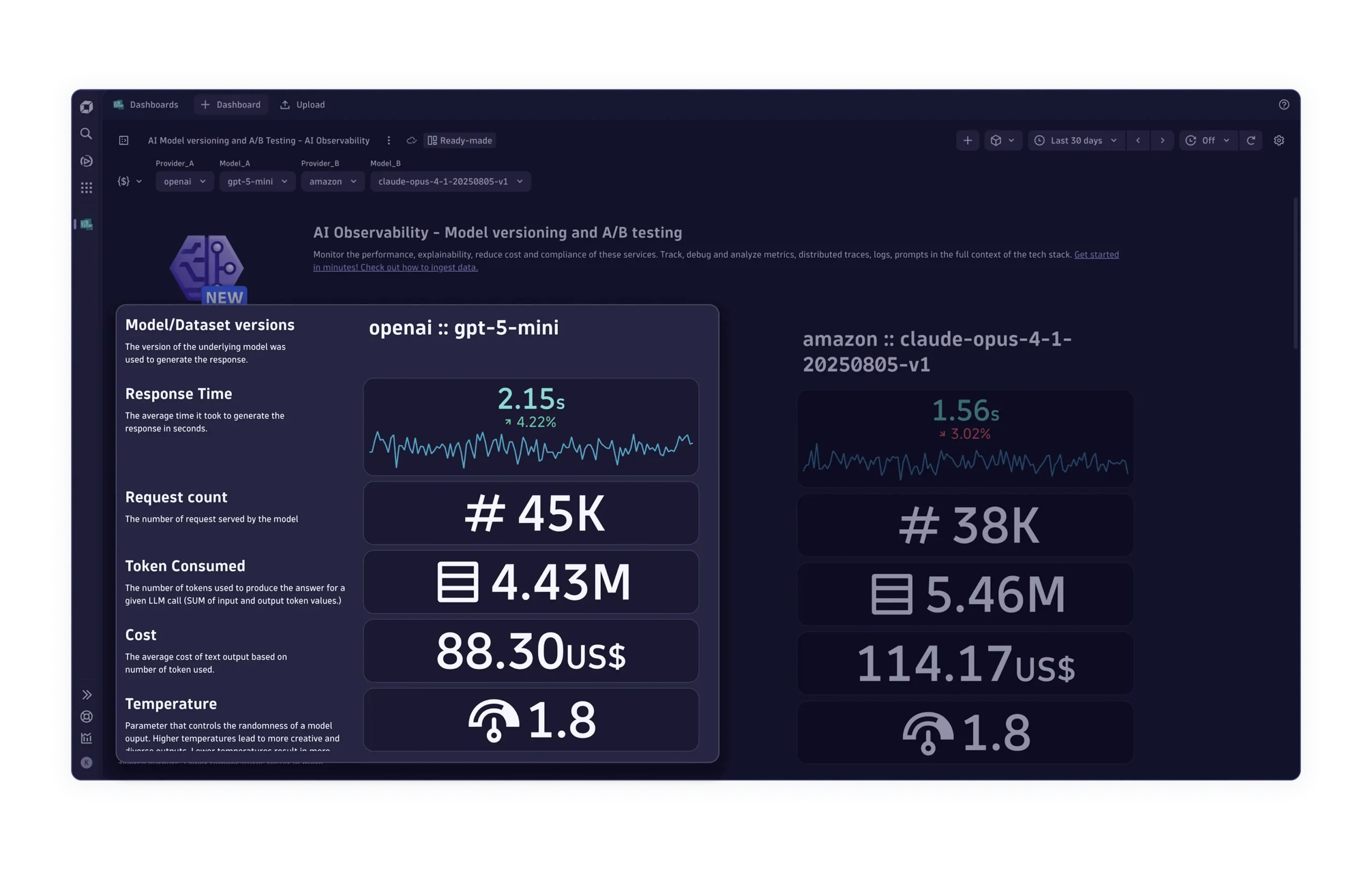Click the analytics chart icon near the sidebar bottom
The width and height of the screenshot is (1372, 870).
pos(87,738)
